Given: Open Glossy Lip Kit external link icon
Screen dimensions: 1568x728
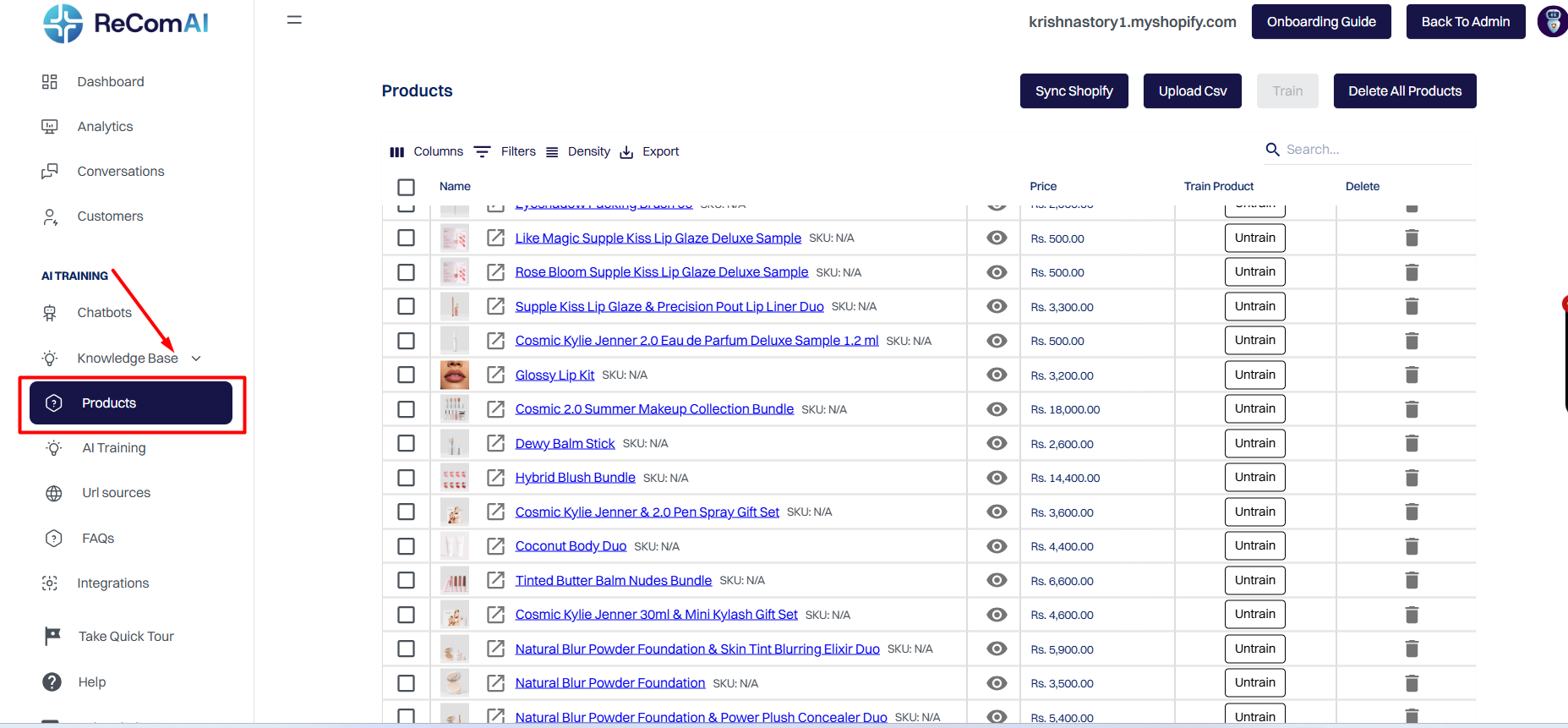Looking at the screenshot, I should (496, 375).
